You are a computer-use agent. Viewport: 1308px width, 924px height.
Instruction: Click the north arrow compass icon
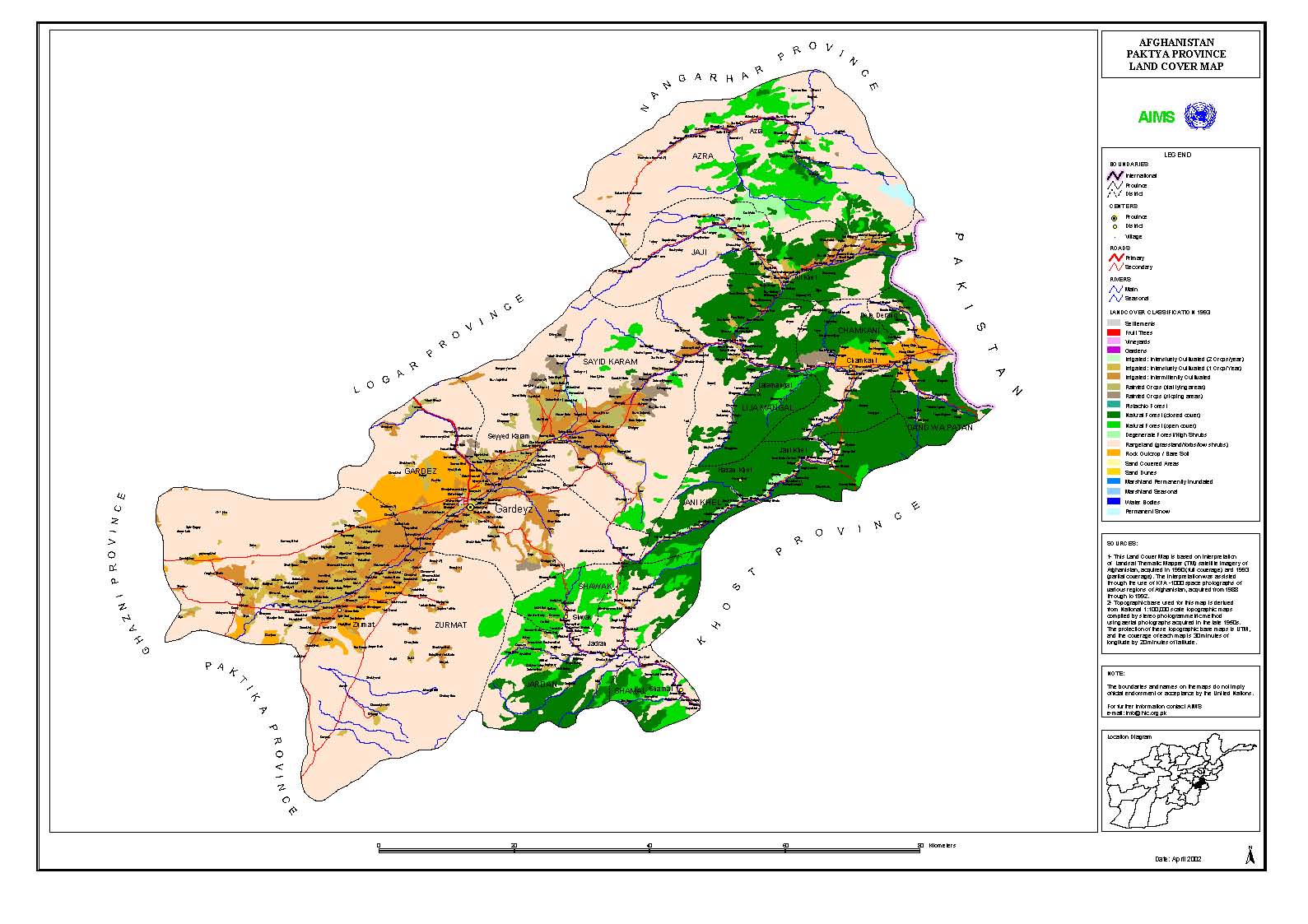[x=1250, y=856]
